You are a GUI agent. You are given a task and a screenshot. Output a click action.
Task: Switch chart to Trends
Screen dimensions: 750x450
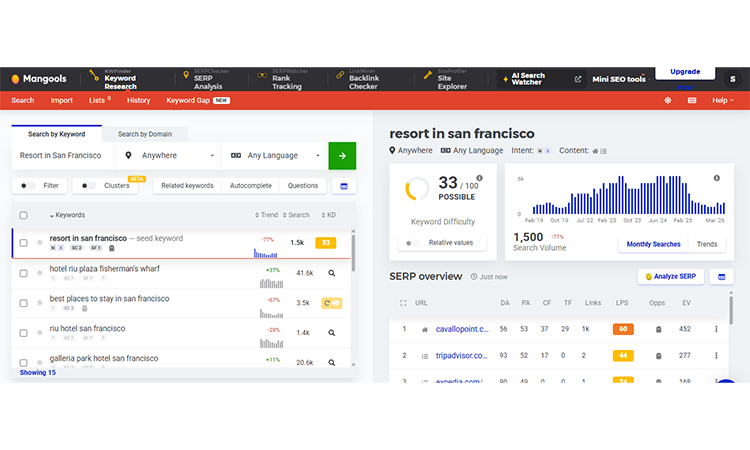click(x=707, y=244)
